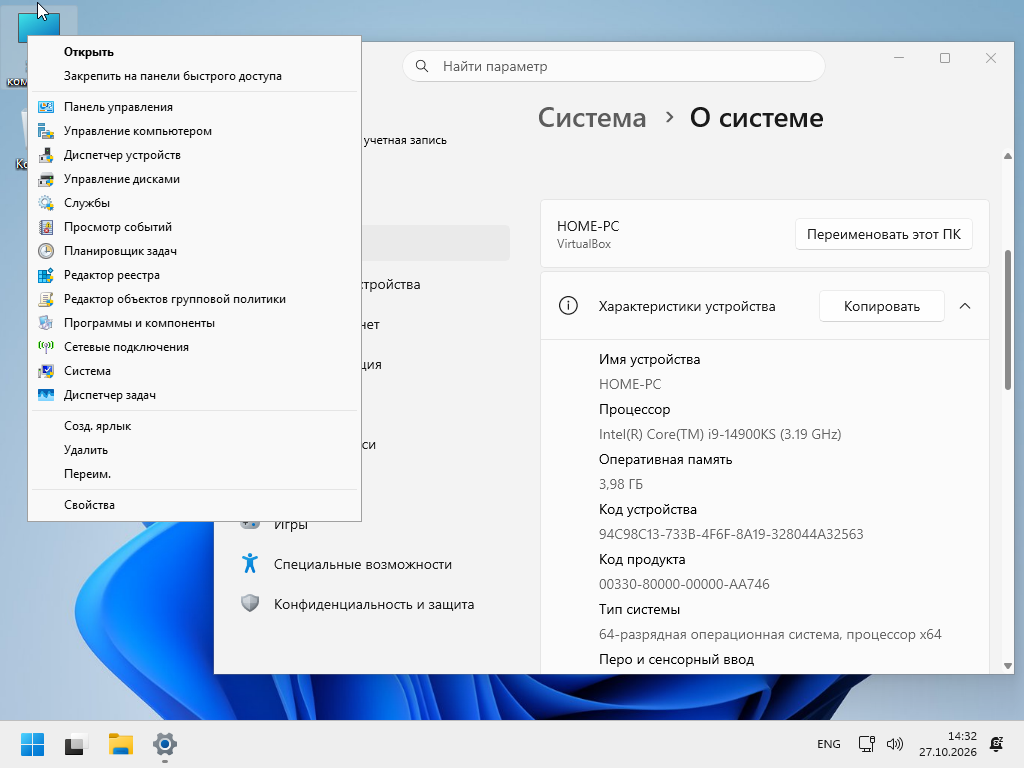Click the Управление дисками drive icon
Screen dimensions: 1024x768
pos(46,179)
